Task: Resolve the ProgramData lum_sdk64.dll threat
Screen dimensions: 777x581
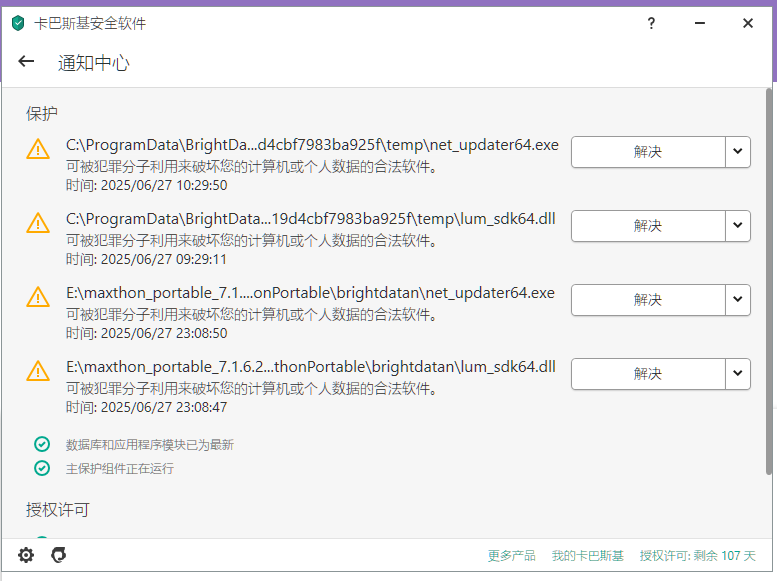Action: 648,226
